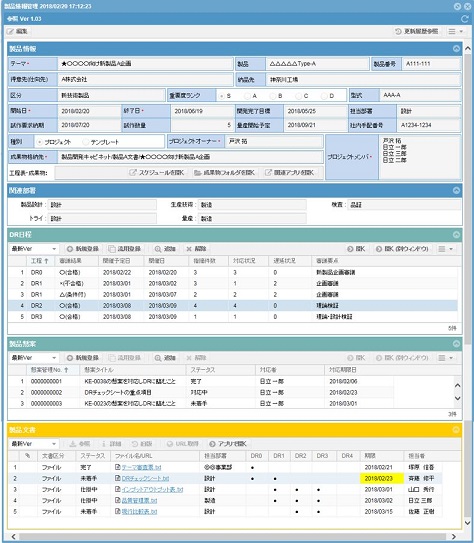This screenshot has width=474, height=543.
Task: Open the list menu icon in DR日程 toolbar
Action: tap(446, 249)
